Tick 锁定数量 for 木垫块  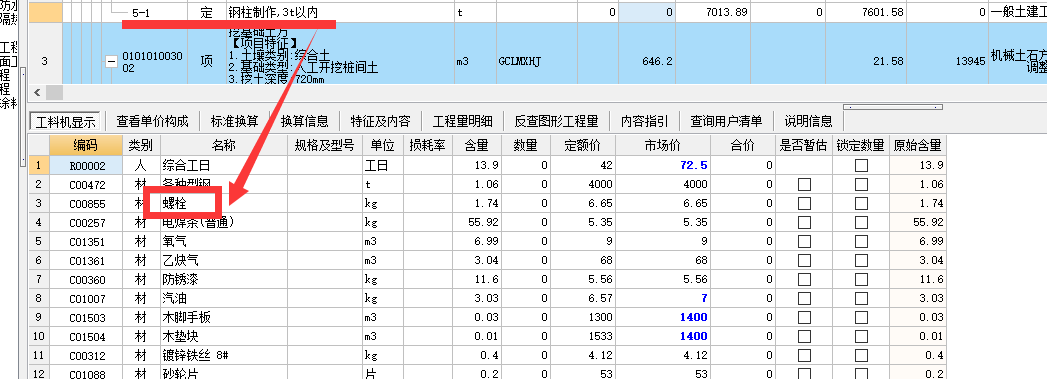[x=861, y=336]
